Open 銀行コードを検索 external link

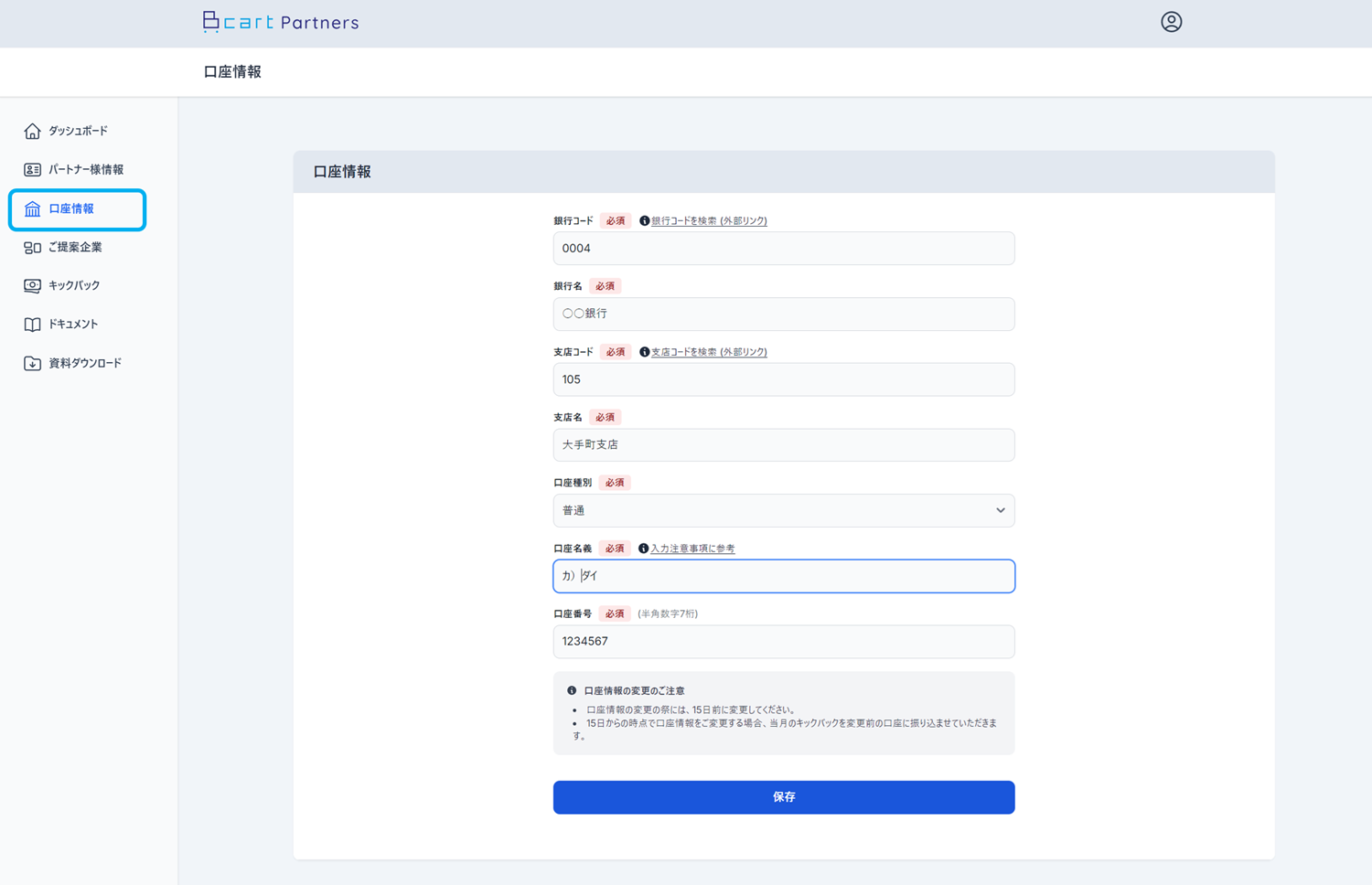coord(709,221)
